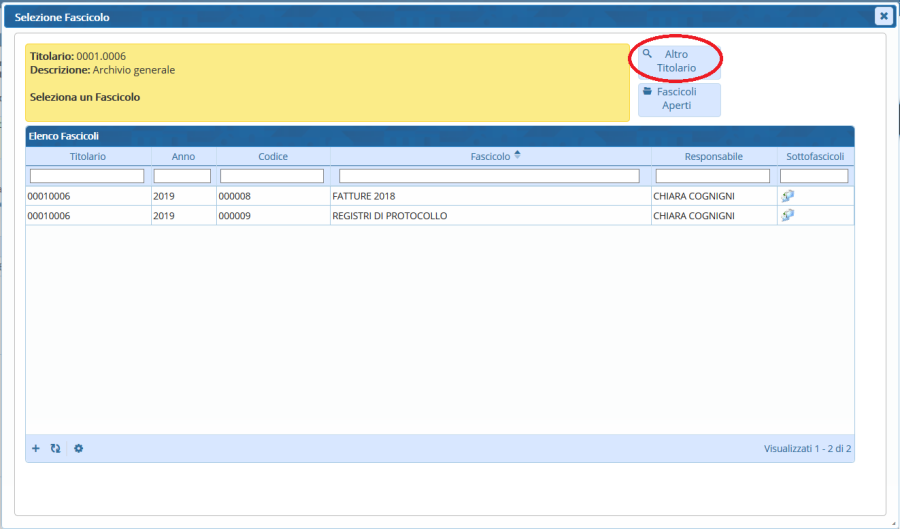Refresh the Elenco Fascicoli grid
This screenshot has width=900, height=529.
point(56,449)
